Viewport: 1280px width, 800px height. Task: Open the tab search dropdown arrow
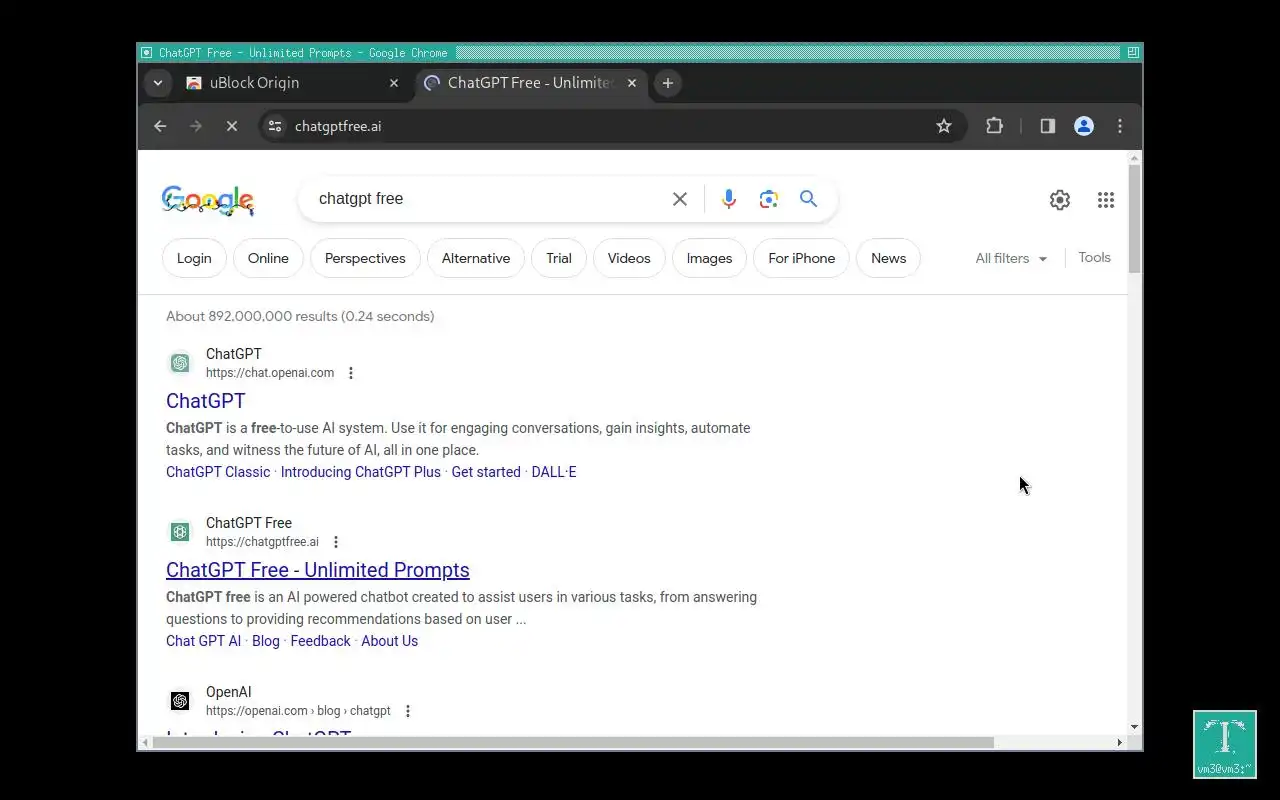pos(157,83)
